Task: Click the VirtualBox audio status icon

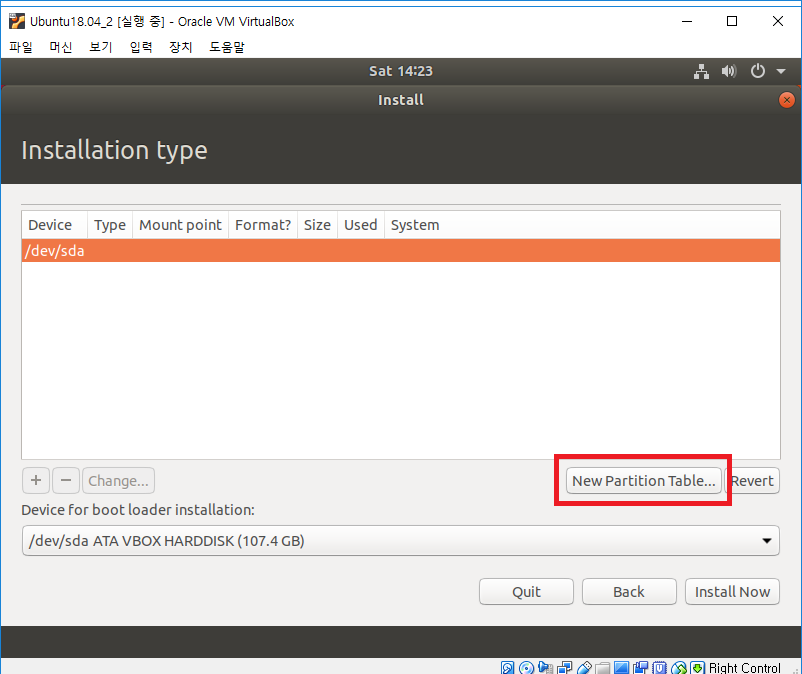Action: [x=545, y=667]
